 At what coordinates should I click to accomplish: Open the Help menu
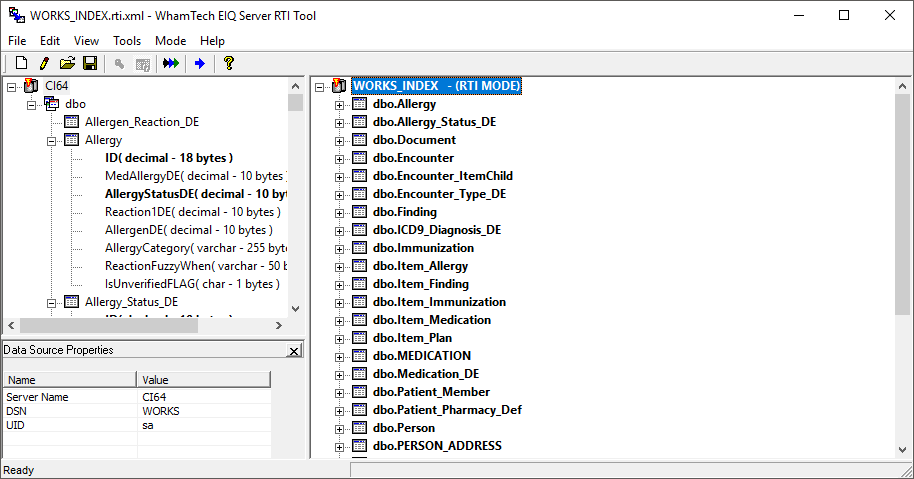coord(212,41)
